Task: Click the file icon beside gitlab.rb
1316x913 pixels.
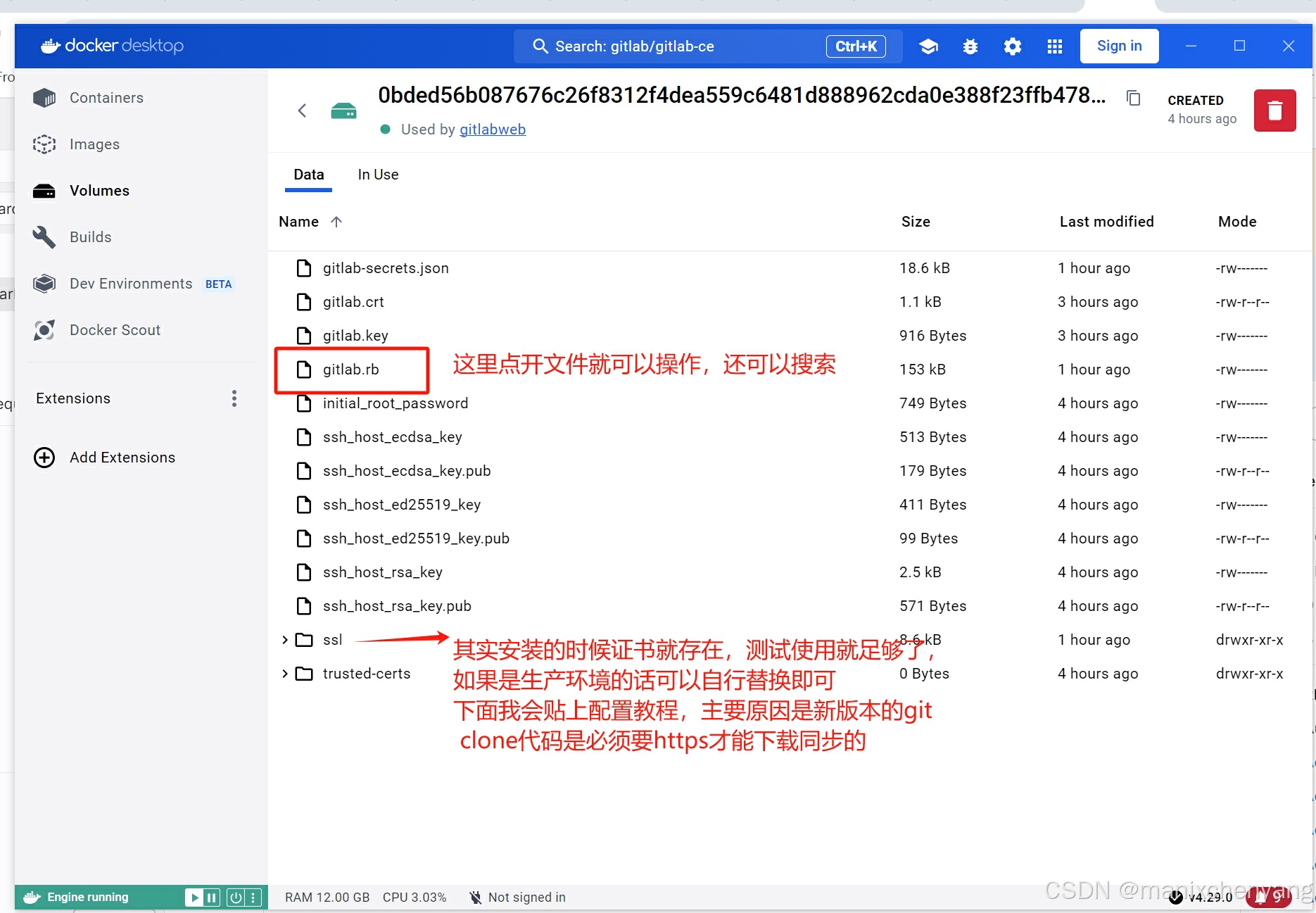Action: 304,370
